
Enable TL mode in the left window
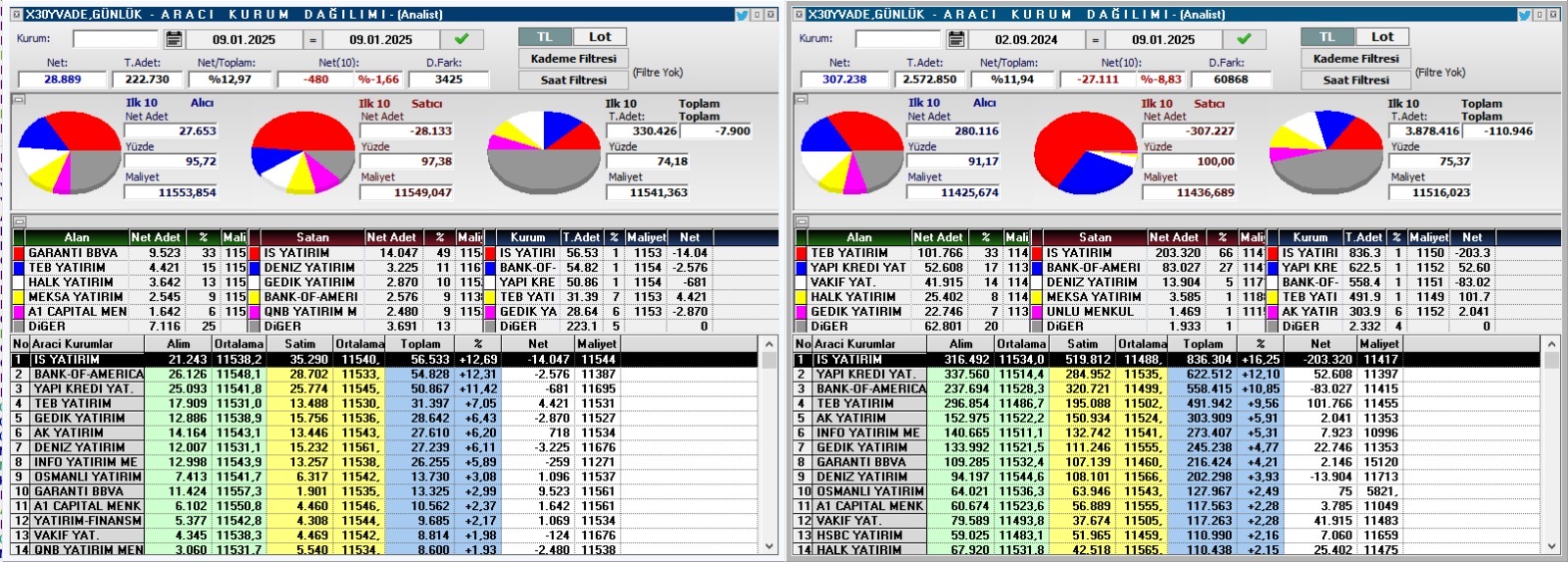545,36
